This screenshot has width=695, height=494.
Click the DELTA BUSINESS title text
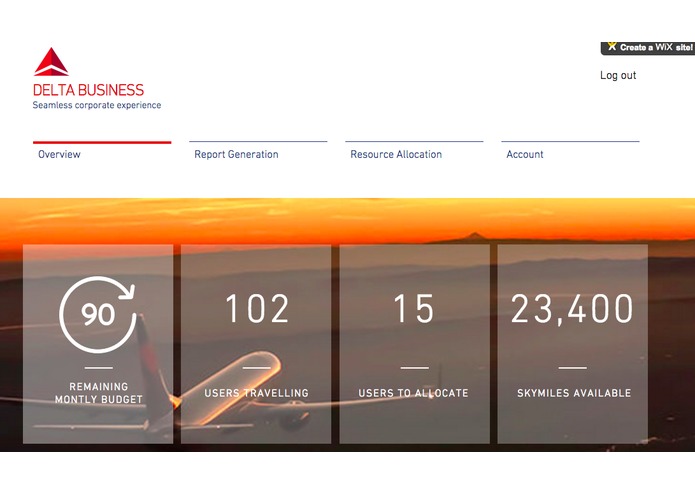pyautogui.click(x=89, y=90)
